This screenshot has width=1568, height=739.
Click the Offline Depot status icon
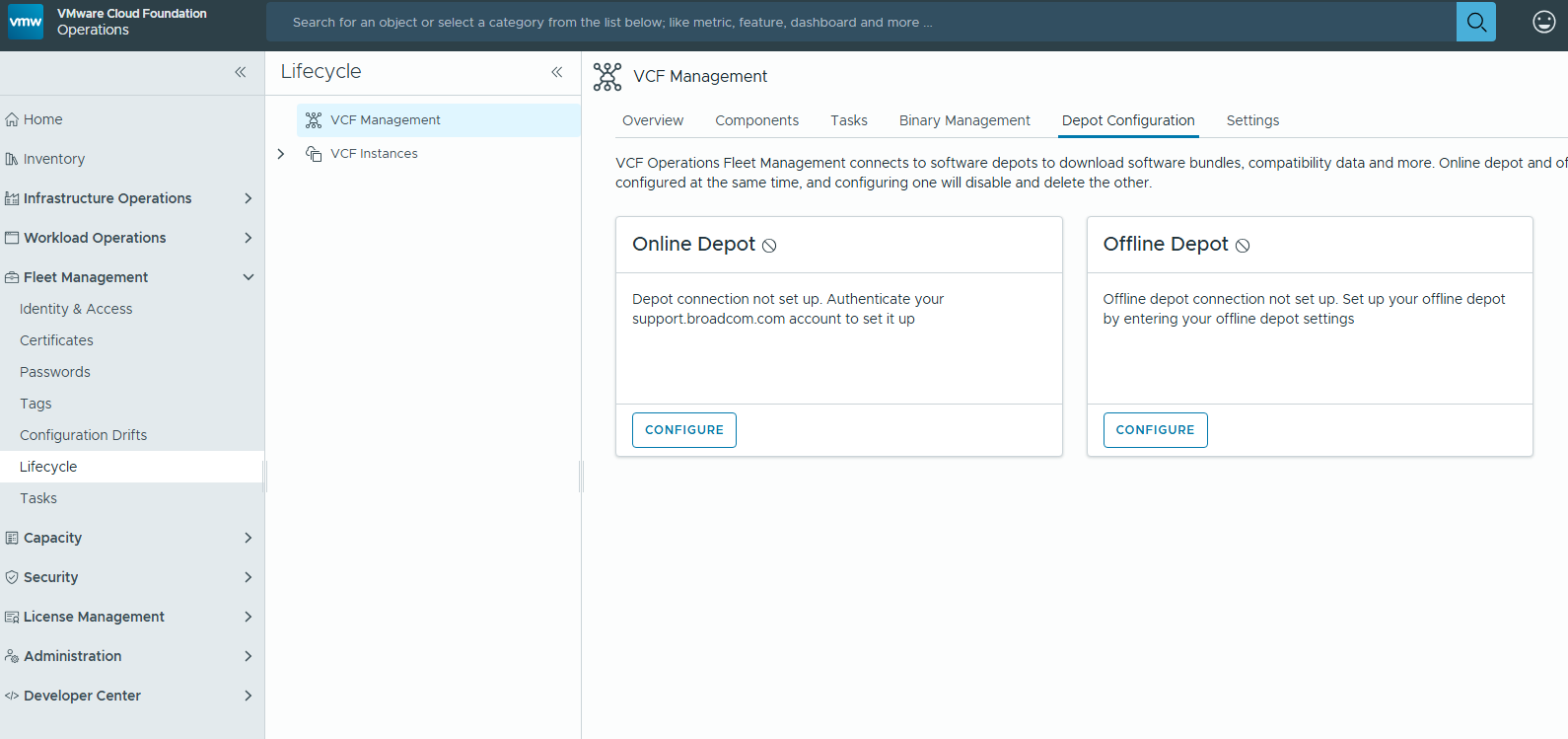1243,246
